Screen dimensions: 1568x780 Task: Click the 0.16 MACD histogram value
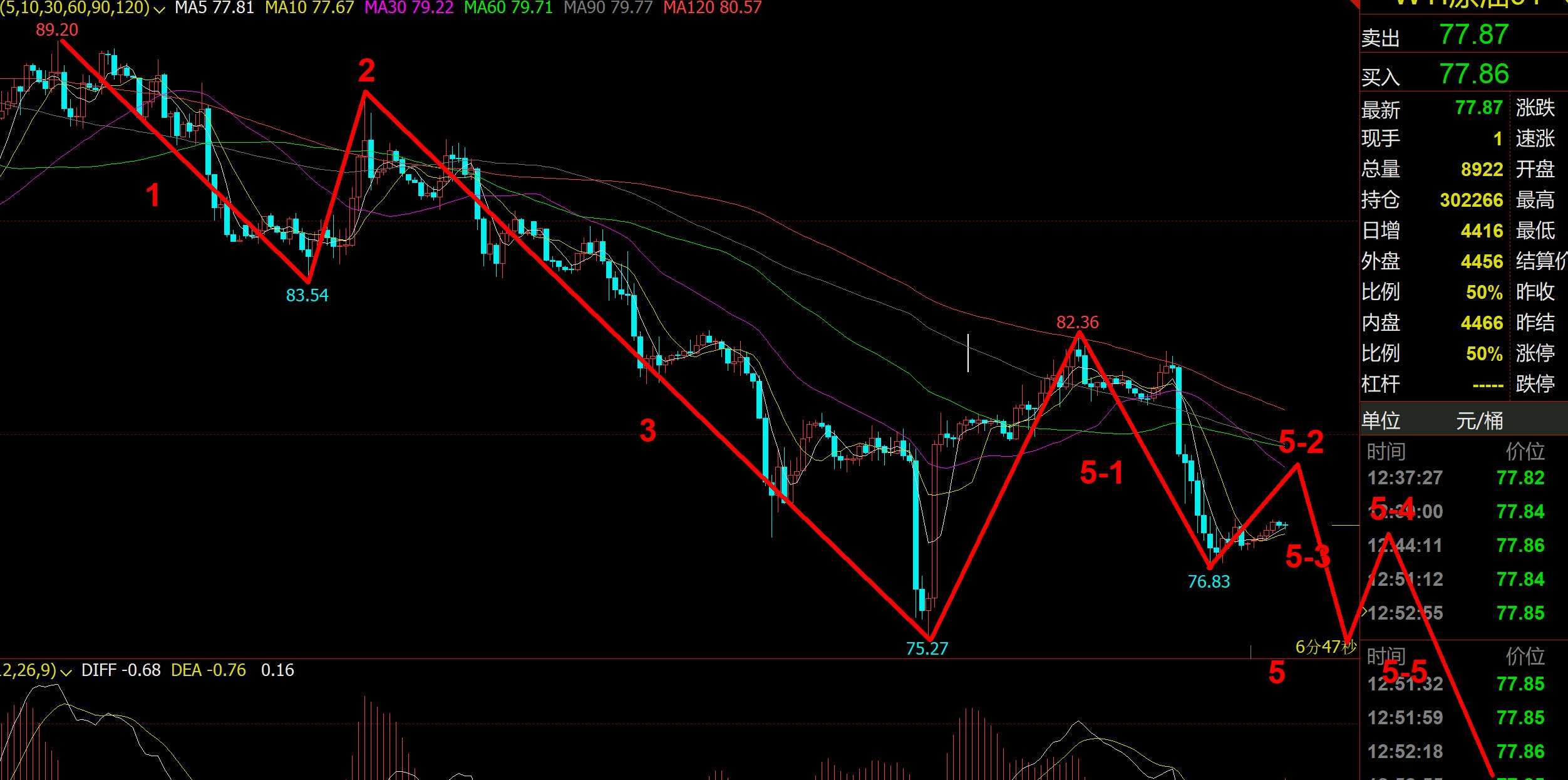click(277, 670)
